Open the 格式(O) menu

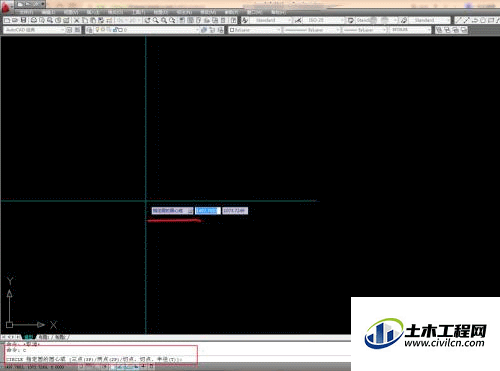pyautogui.click(x=115, y=12)
